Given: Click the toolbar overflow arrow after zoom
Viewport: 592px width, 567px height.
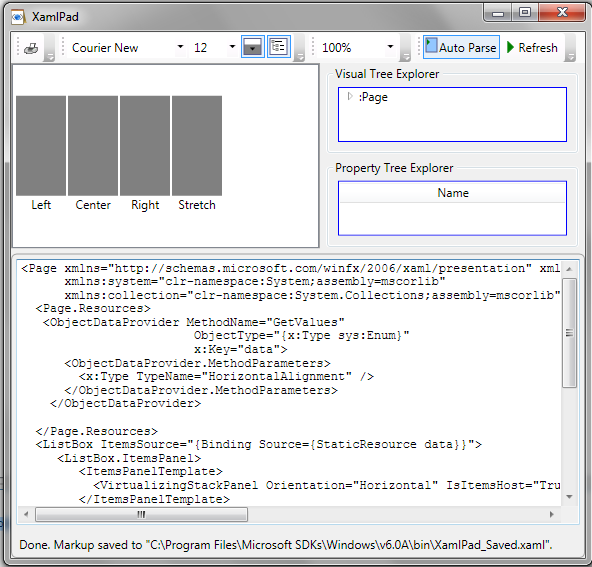Looking at the screenshot, I should click(x=405, y=48).
